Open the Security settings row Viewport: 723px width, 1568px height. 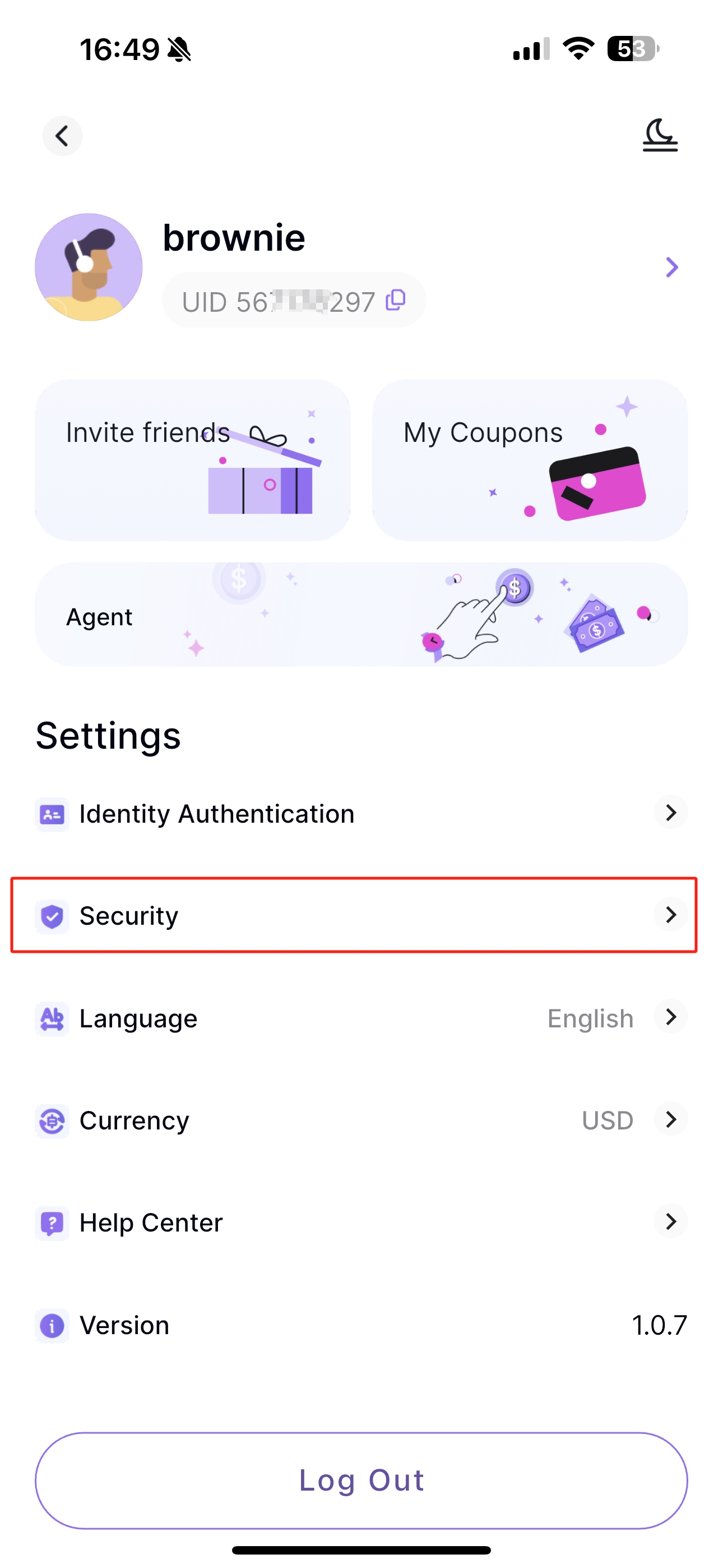[354, 915]
